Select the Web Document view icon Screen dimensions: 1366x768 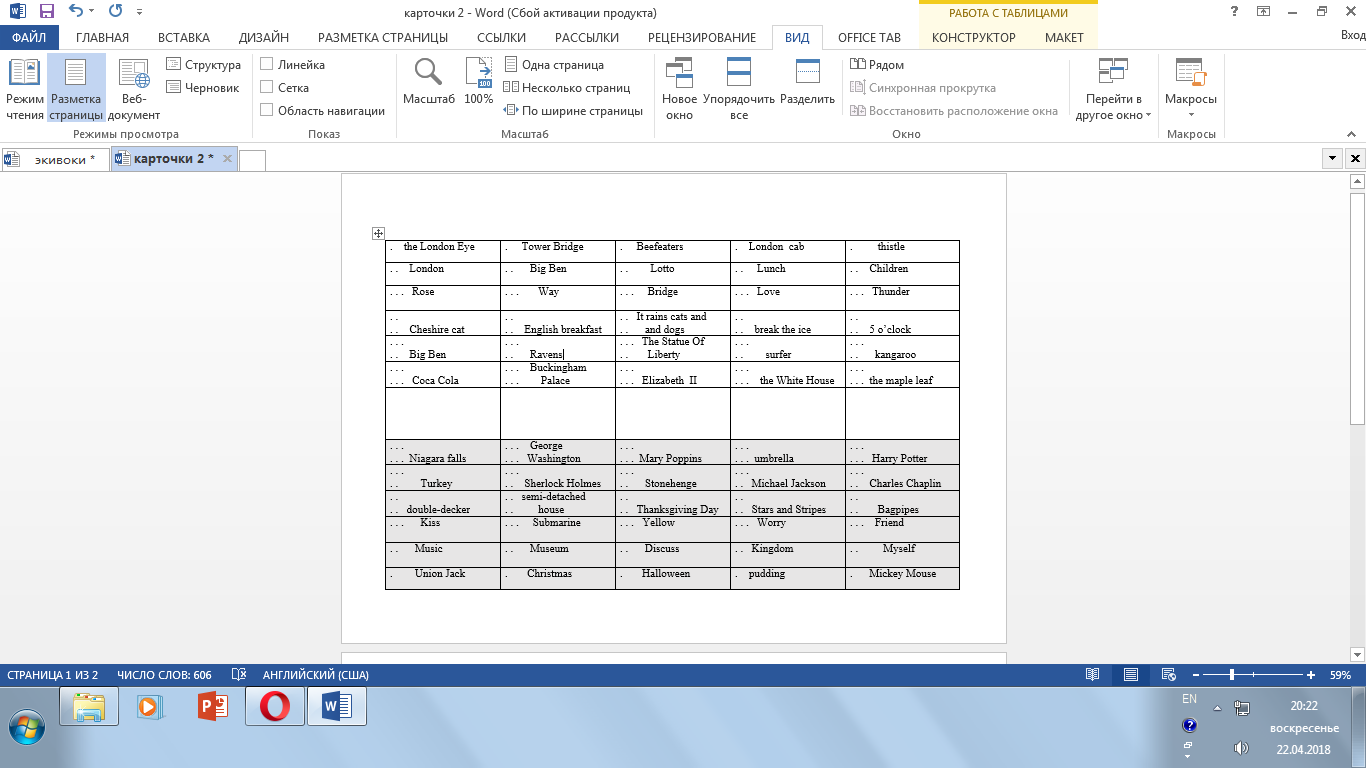[x=133, y=88]
